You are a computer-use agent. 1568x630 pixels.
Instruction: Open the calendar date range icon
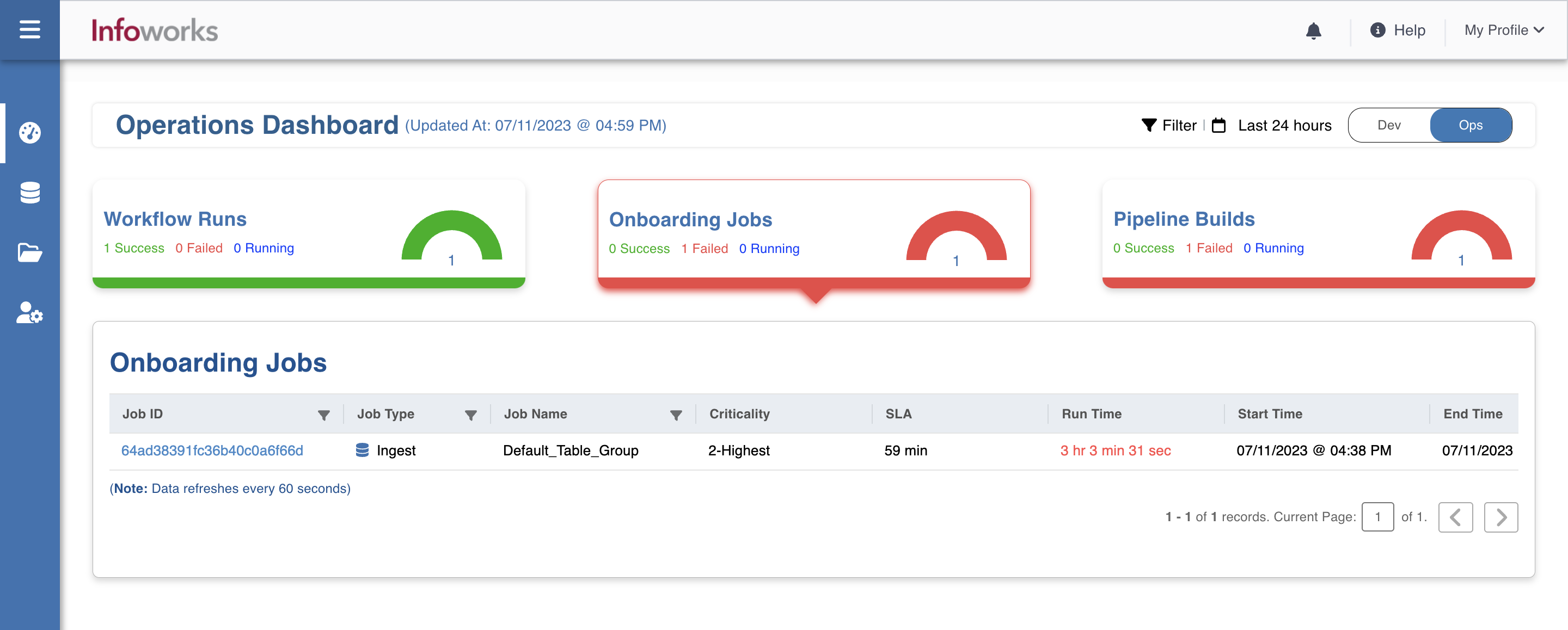click(x=1218, y=125)
